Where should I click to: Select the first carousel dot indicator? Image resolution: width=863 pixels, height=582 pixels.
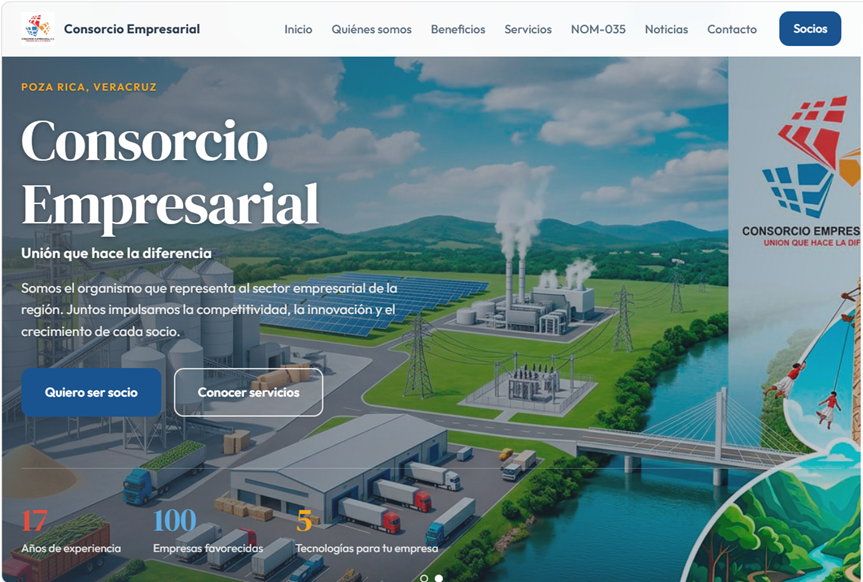click(x=424, y=578)
